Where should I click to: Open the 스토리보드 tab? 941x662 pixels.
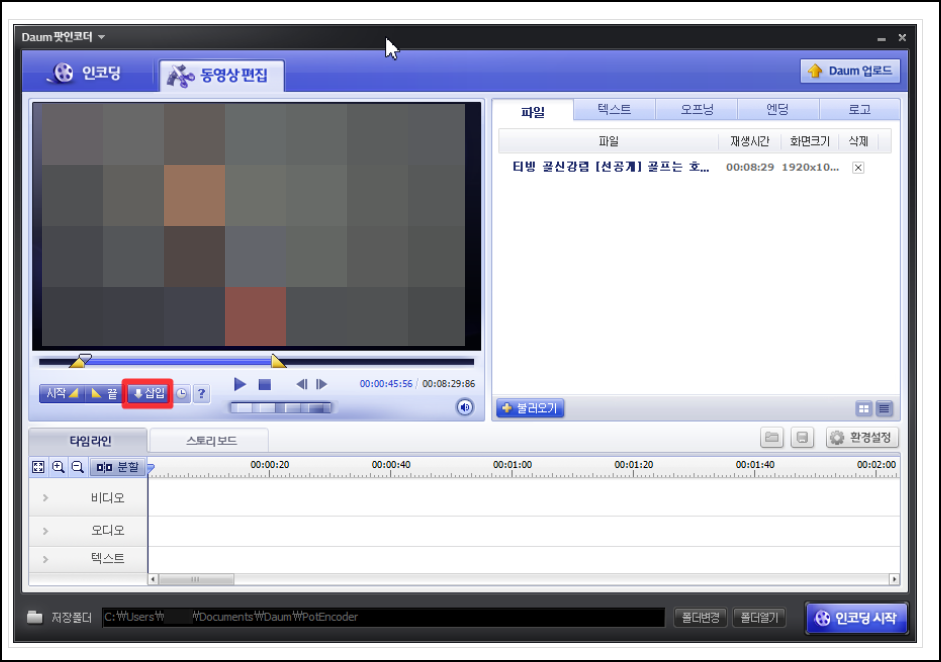tap(211, 441)
